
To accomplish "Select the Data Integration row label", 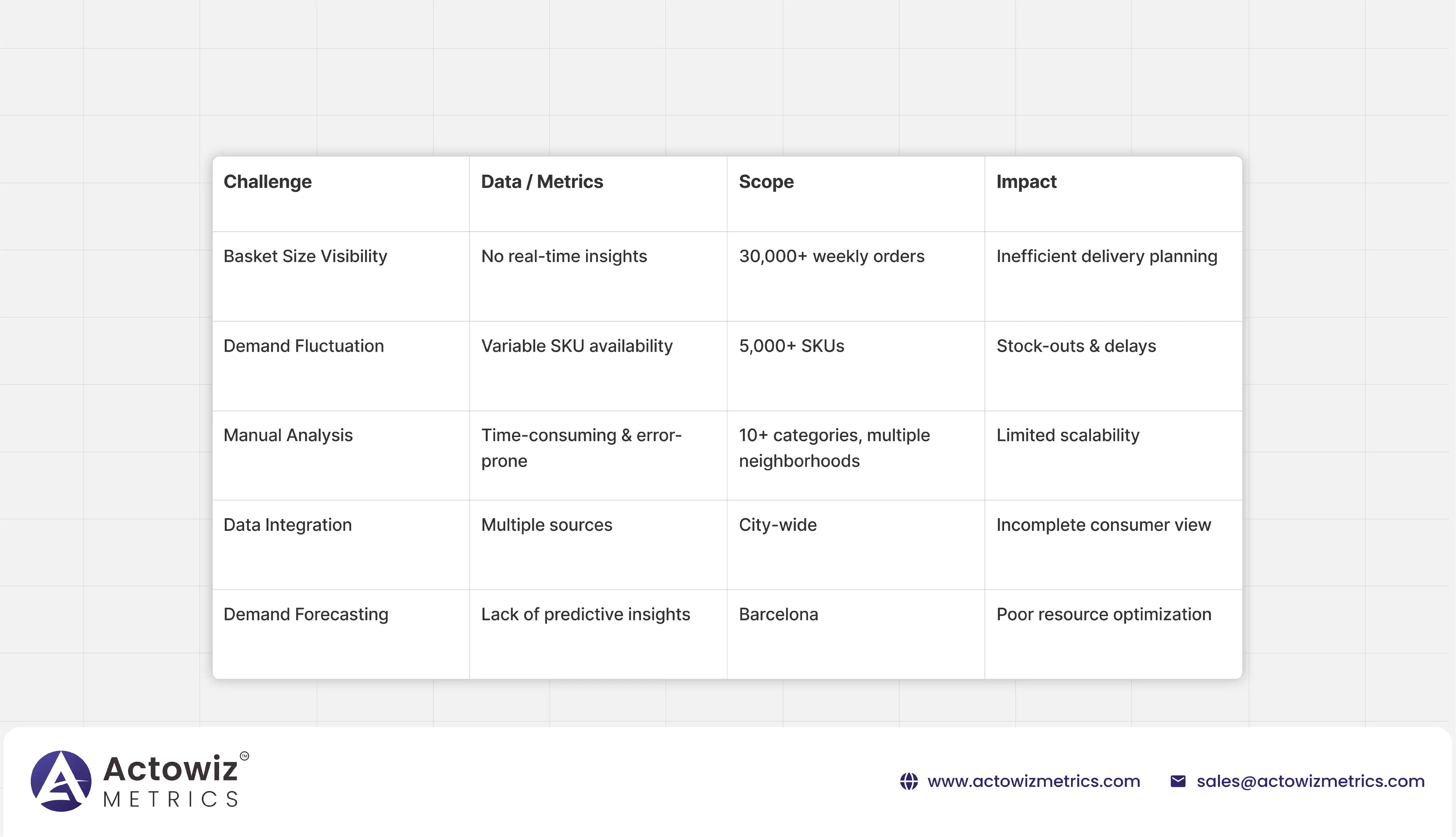I will point(287,525).
